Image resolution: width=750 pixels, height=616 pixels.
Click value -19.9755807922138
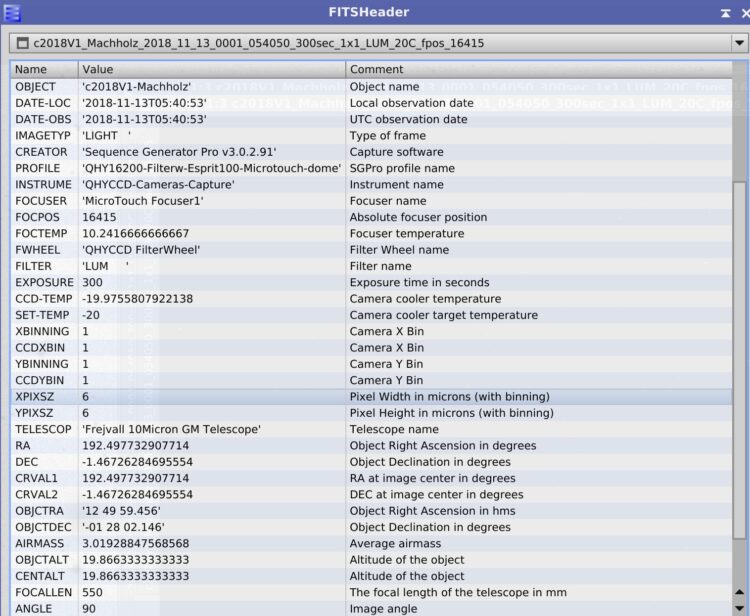137,298
